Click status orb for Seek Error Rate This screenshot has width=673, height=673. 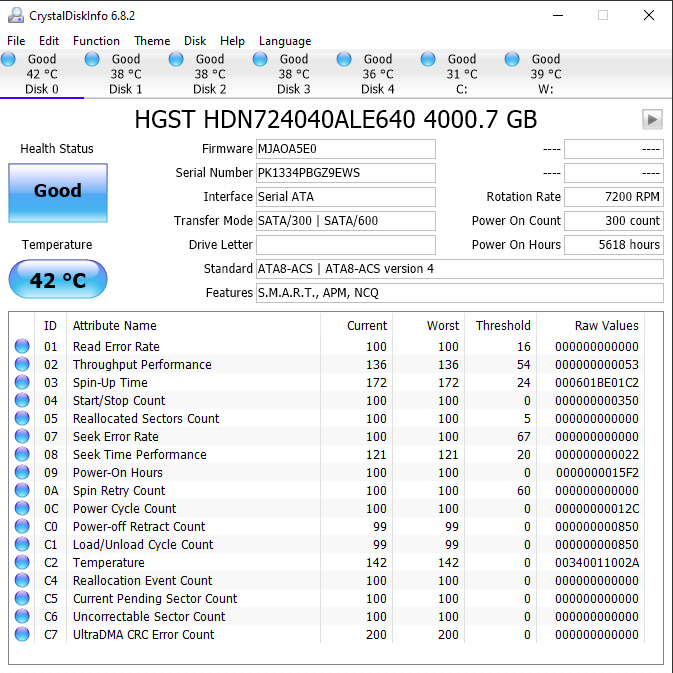(22, 436)
